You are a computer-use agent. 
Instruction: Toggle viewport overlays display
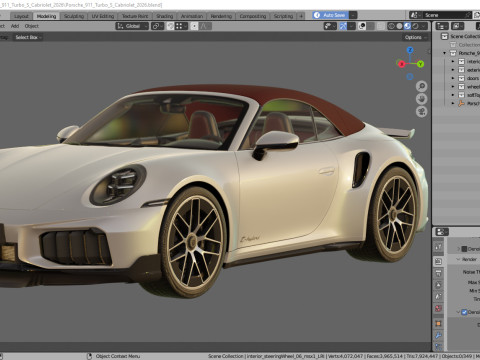pos(362,26)
